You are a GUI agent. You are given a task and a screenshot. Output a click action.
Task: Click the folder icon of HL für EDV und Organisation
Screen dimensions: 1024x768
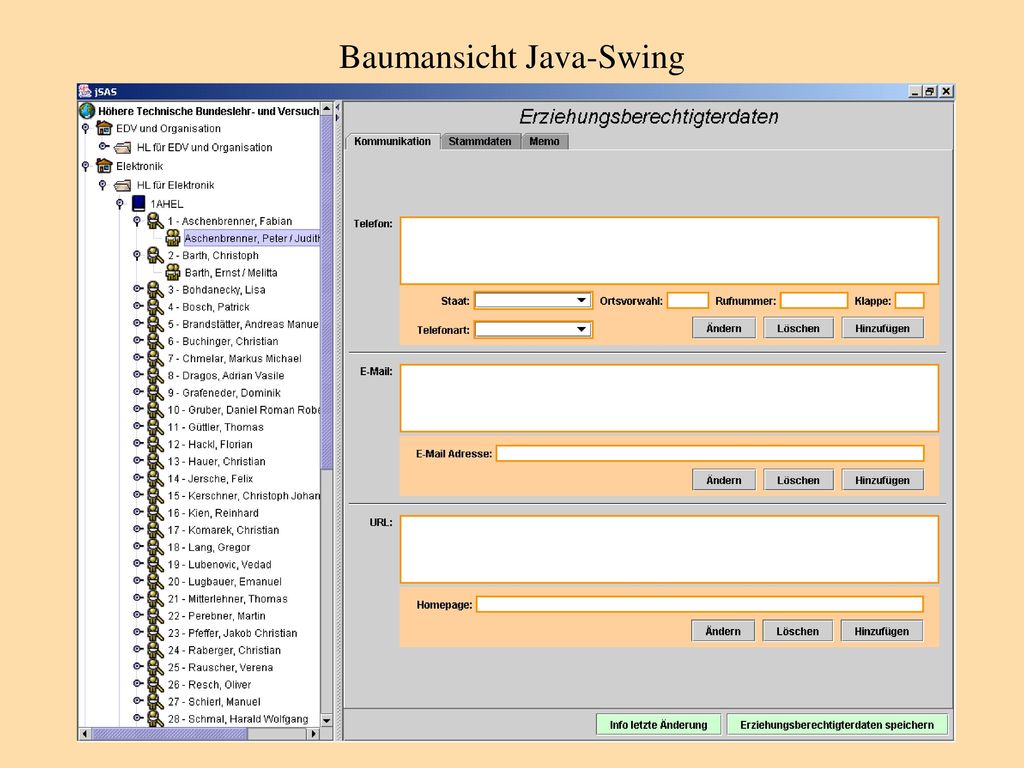123,148
